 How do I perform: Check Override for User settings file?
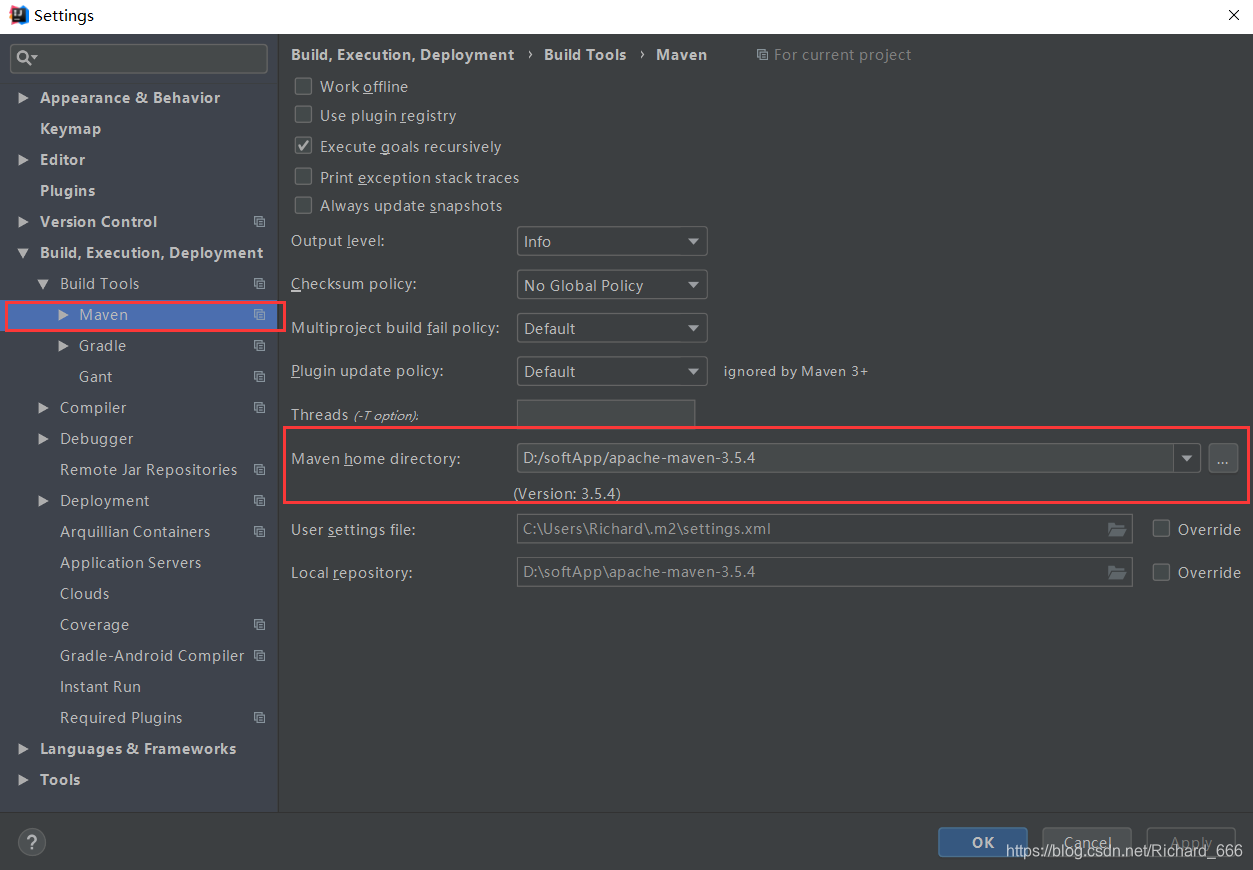(x=1161, y=529)
